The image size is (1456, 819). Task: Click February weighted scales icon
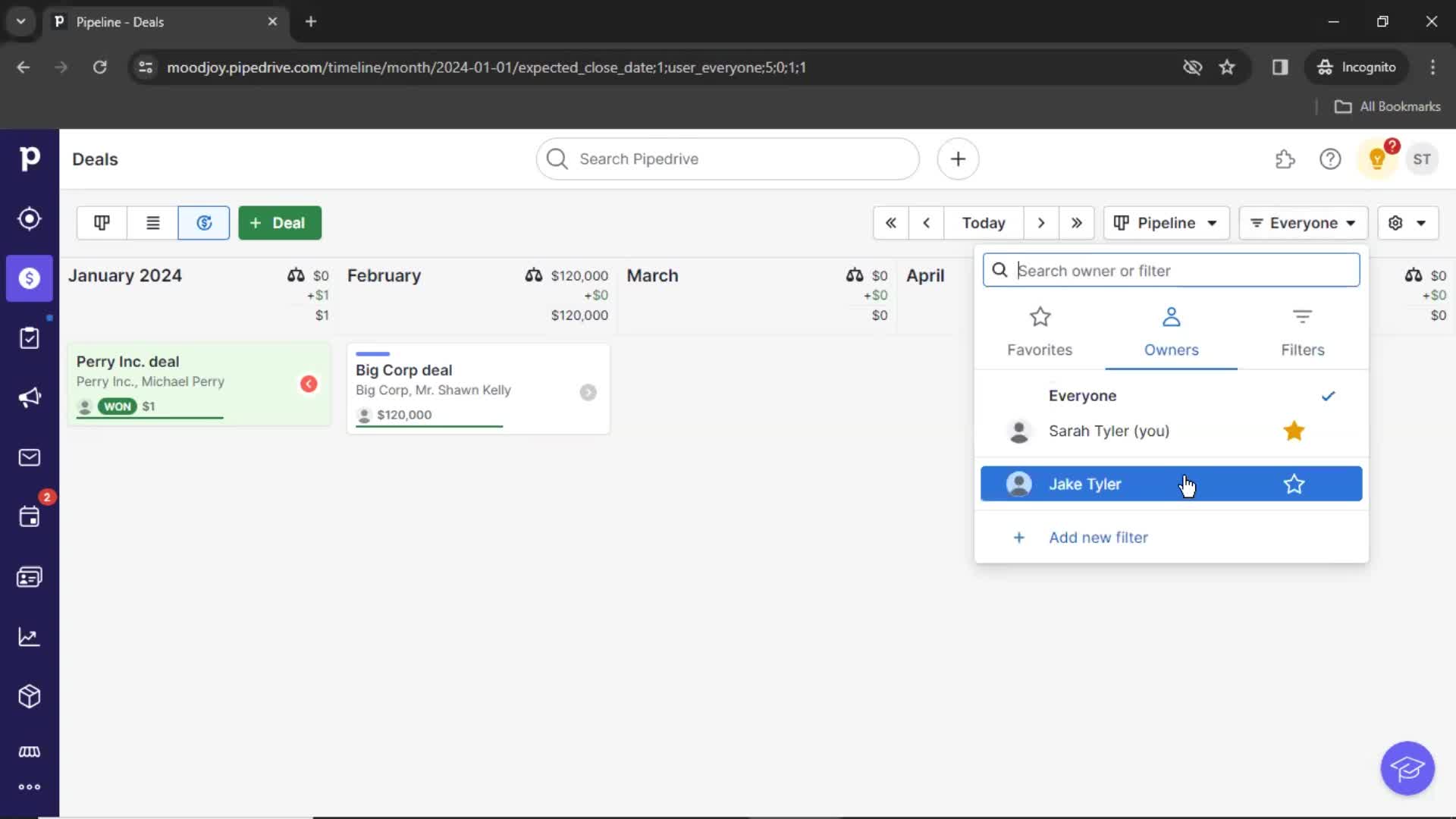(x=534, y=275)
